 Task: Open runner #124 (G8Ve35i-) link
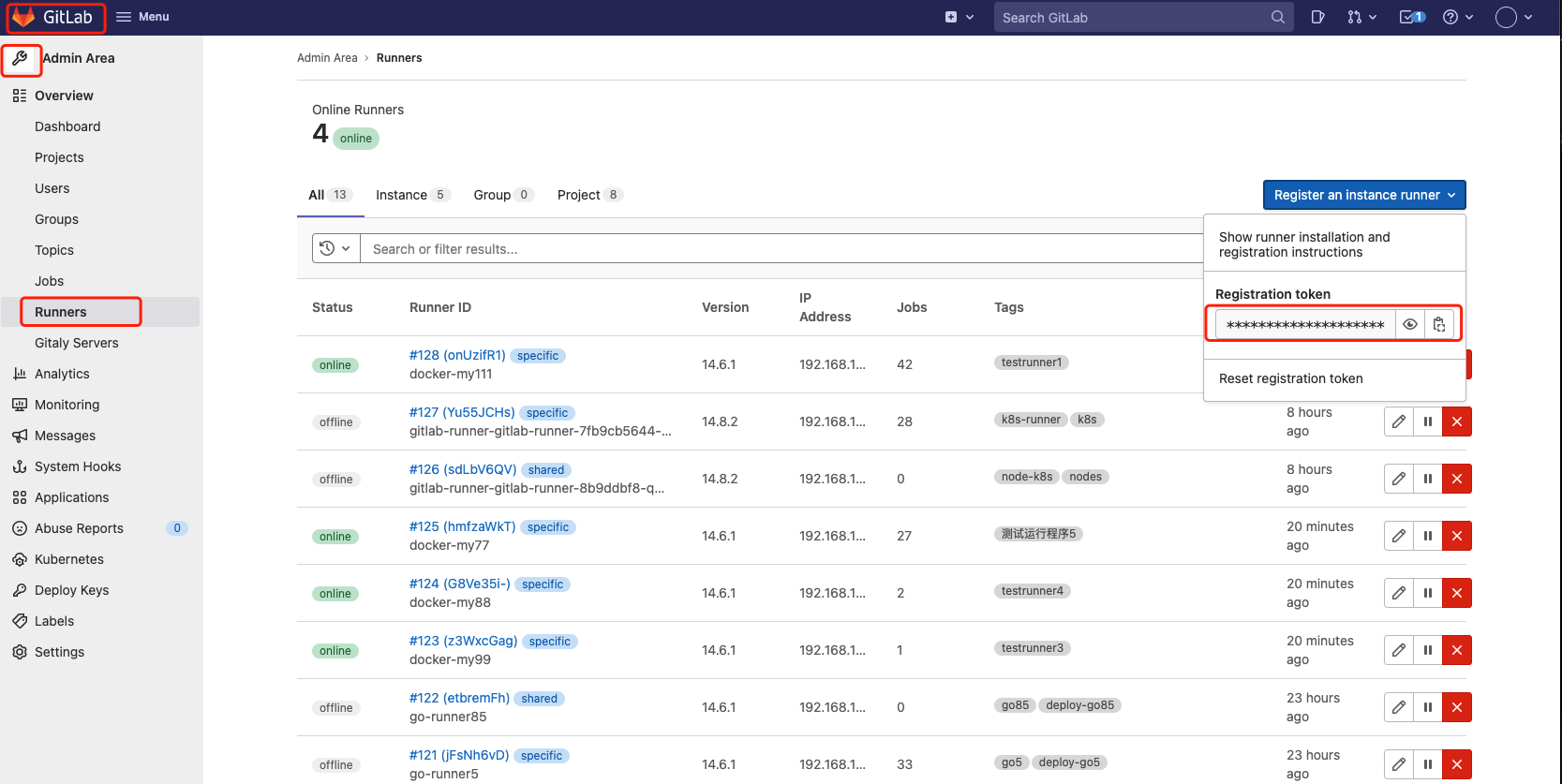tap(460, 584)
